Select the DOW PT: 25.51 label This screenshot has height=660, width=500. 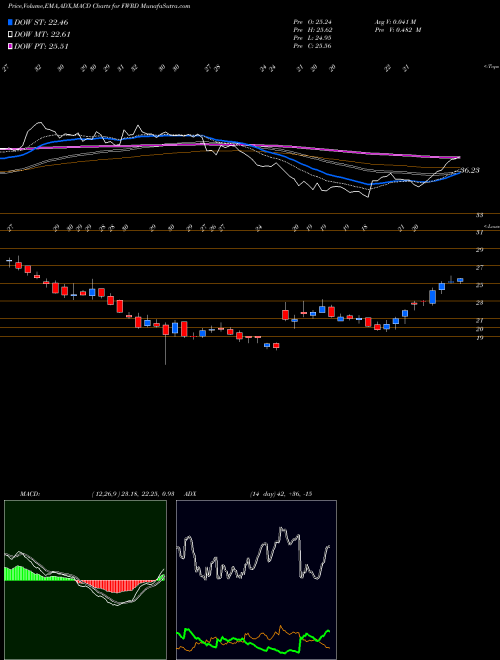[x=41, y=47]
